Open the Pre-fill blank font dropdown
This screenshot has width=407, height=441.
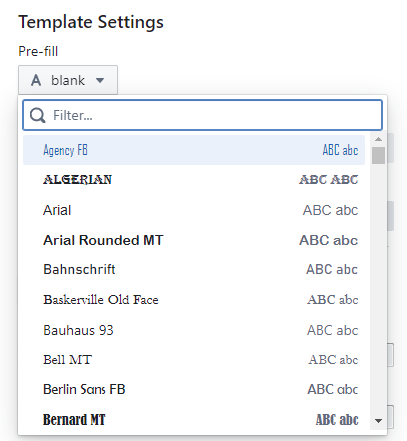click(x=68, y=80)
